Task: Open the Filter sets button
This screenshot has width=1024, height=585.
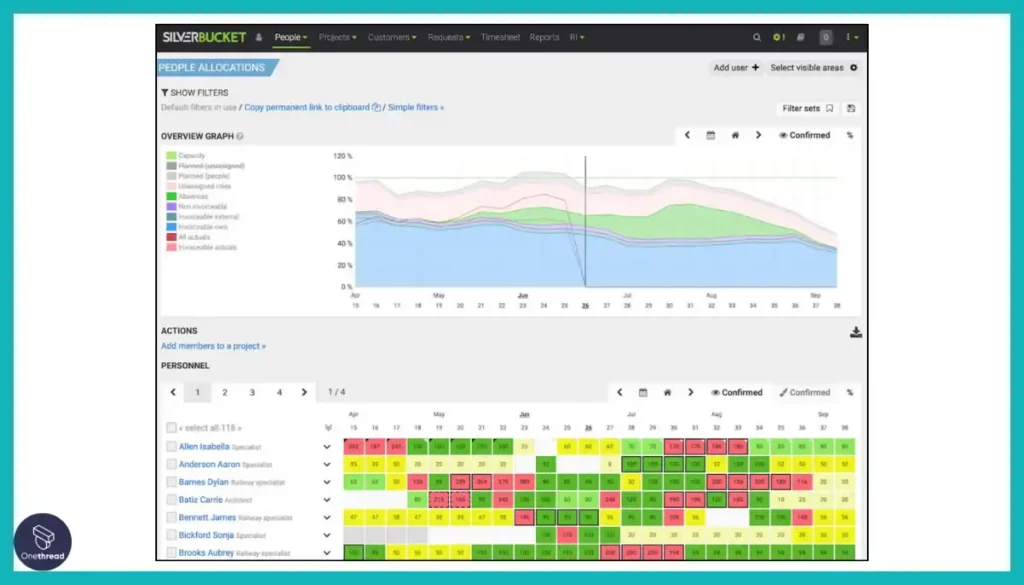Action: point(808,108)
